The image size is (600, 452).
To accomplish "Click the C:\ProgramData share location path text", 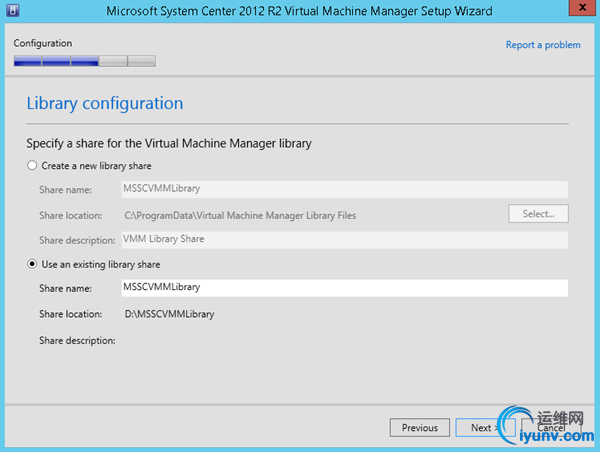I will coord(240,215).
